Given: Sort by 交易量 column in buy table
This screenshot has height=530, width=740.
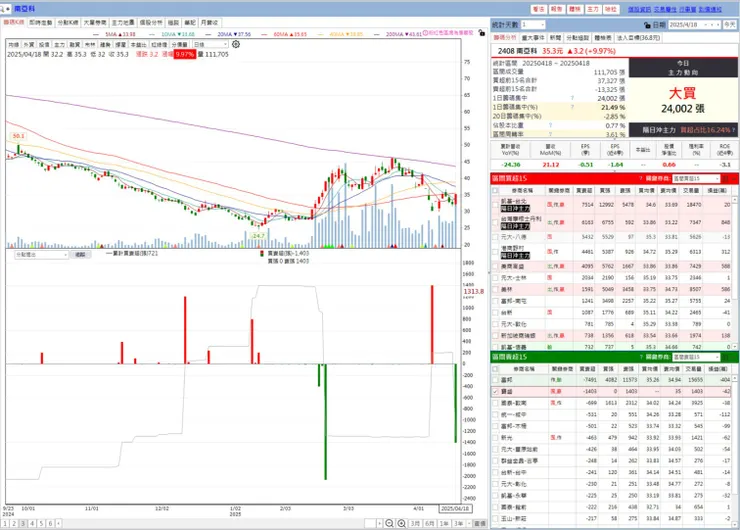Looking at the screenshot, I should point(691,191).
